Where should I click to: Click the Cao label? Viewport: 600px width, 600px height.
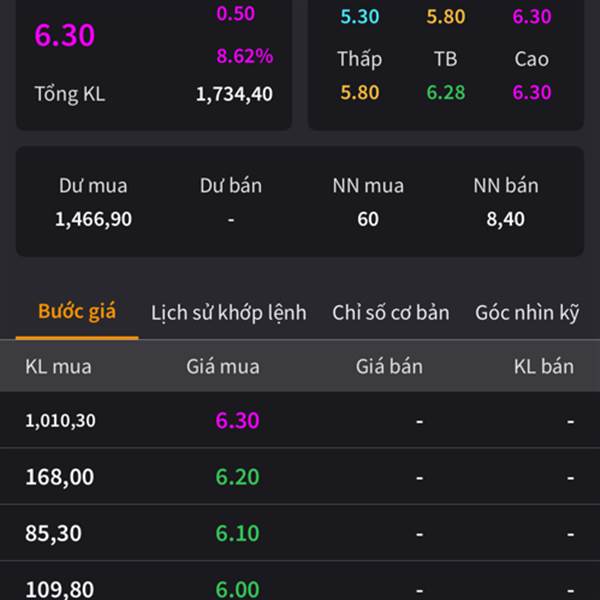point(532,59)
